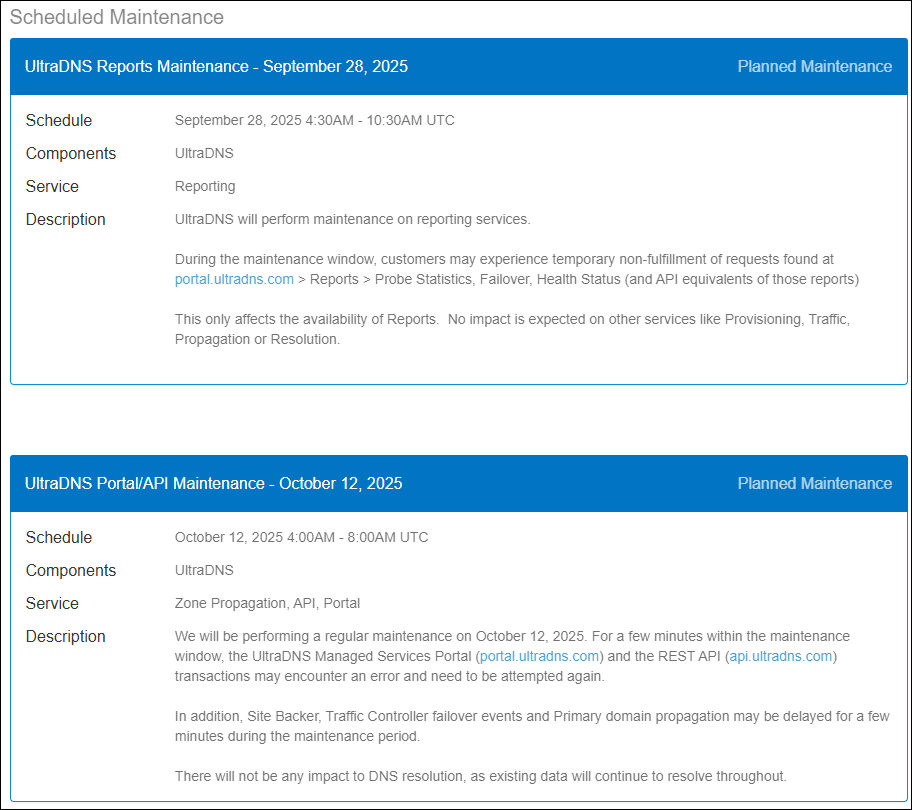Image resolution: width=912 pixels, height=810 pixels.
Task: Click Components label in the Portal/API card
Action: click(x=71, y=570)
